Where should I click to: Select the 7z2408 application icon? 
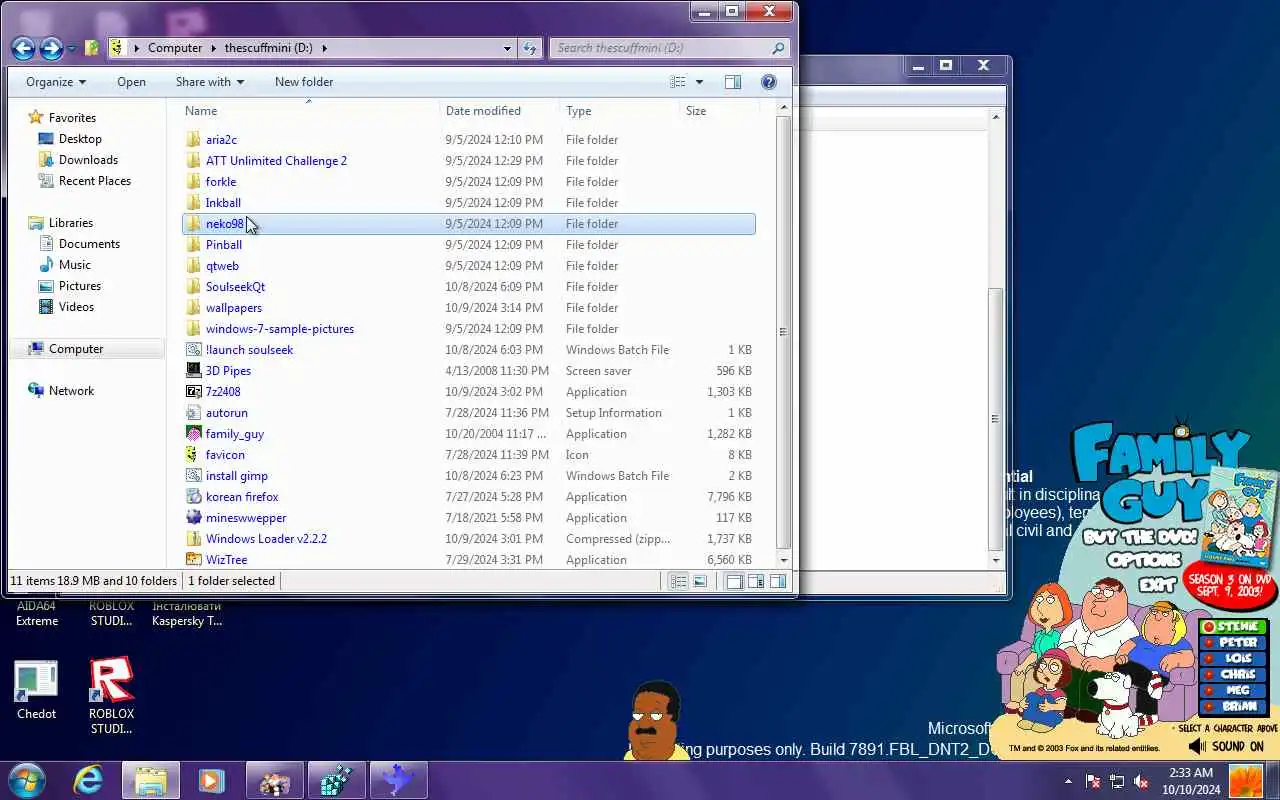point(194,392)
